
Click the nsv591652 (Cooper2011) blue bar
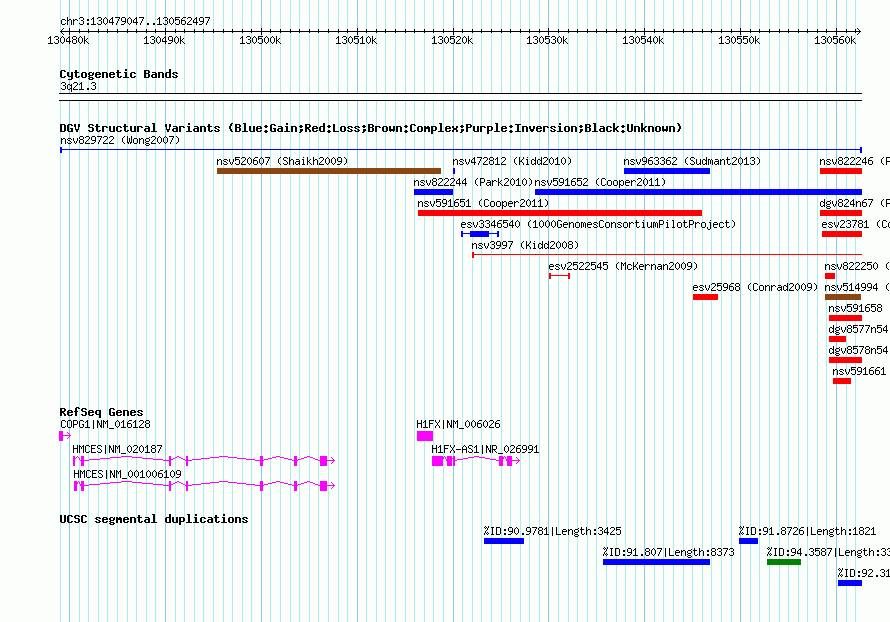click(x=698, y=192)
